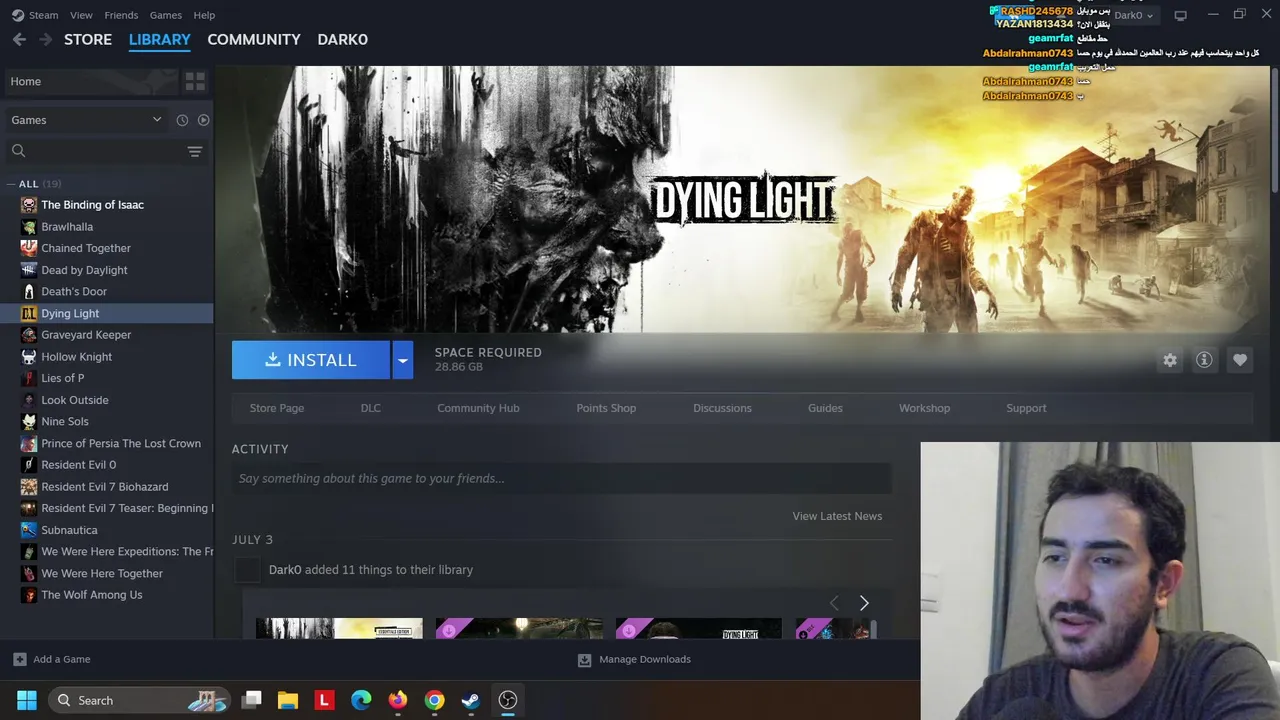1280x720 pixels.
Task: Click The Wolf Among Us icon
Action: [29, 595]
